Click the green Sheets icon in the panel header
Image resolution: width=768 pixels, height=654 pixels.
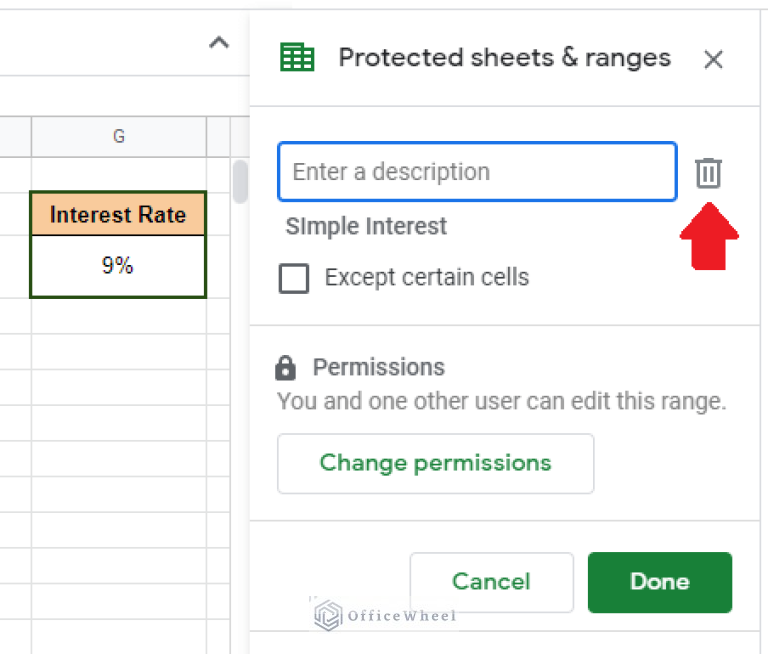[x=297, y=58]
